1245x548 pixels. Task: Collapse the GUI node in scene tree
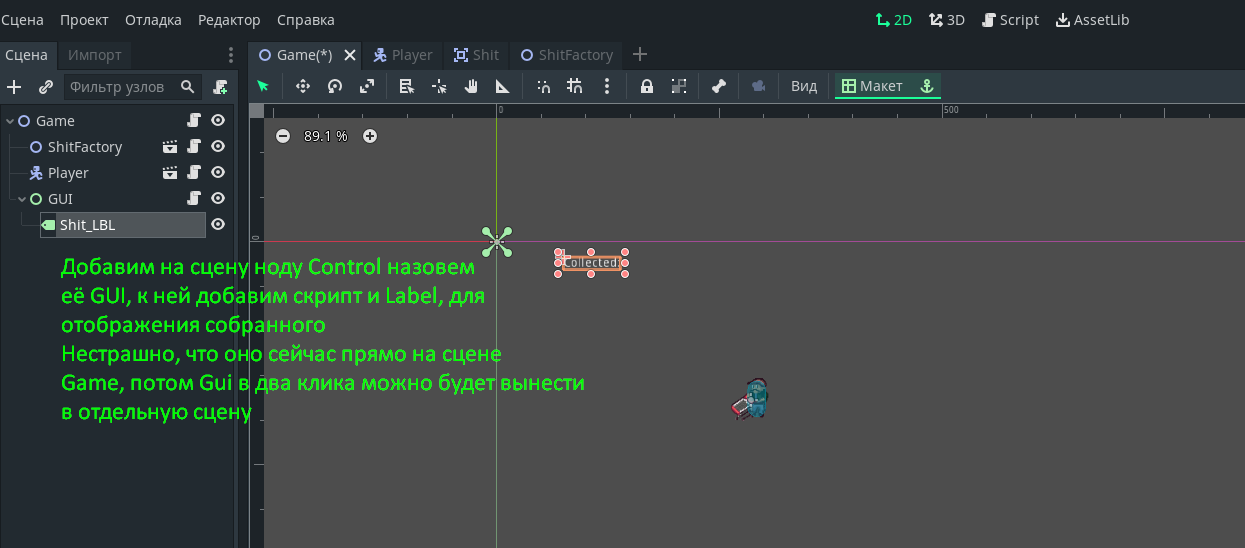22,199
